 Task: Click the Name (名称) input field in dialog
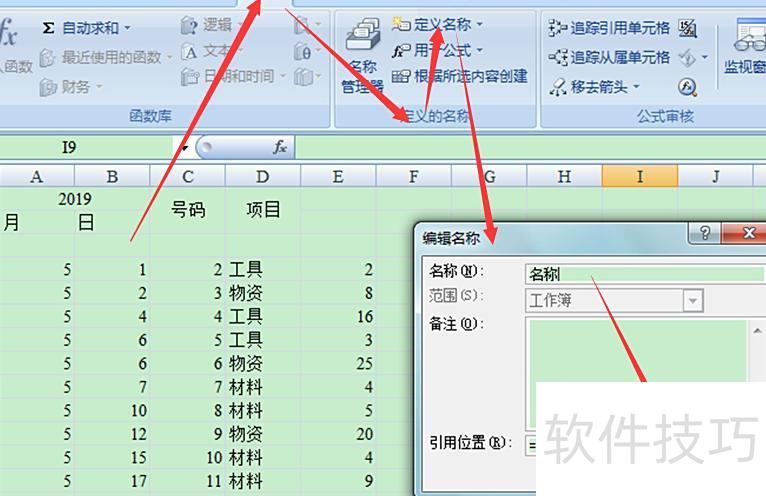pyautogui.click(x=645, y=274)
